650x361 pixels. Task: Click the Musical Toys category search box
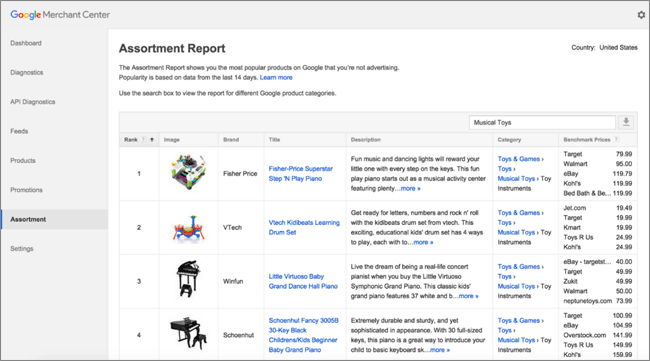point(542,123)
